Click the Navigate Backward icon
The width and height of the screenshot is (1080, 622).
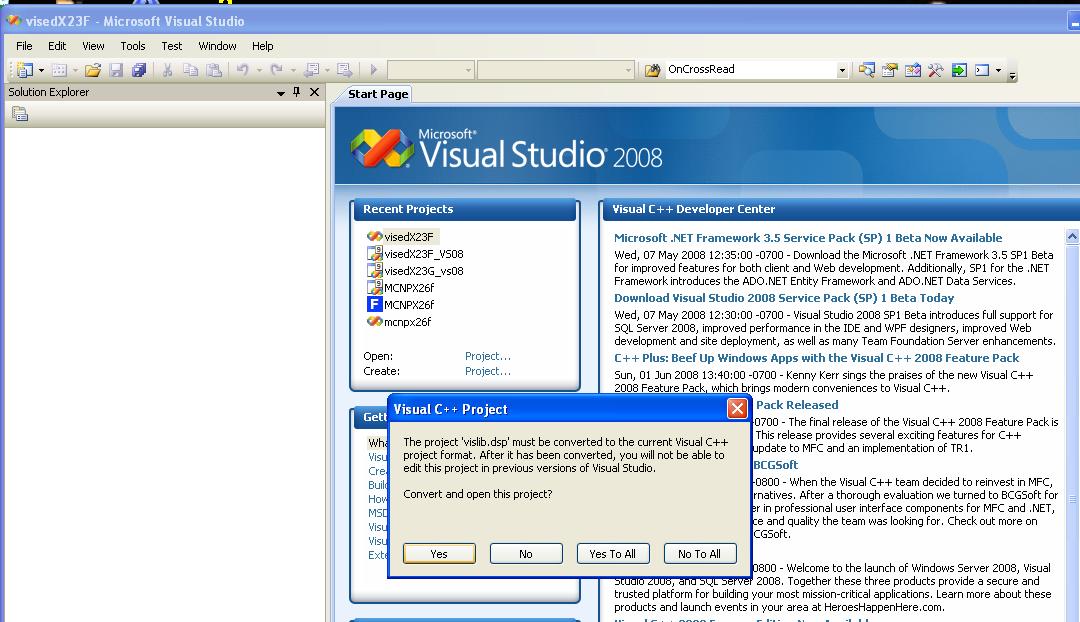pos(311,70)
